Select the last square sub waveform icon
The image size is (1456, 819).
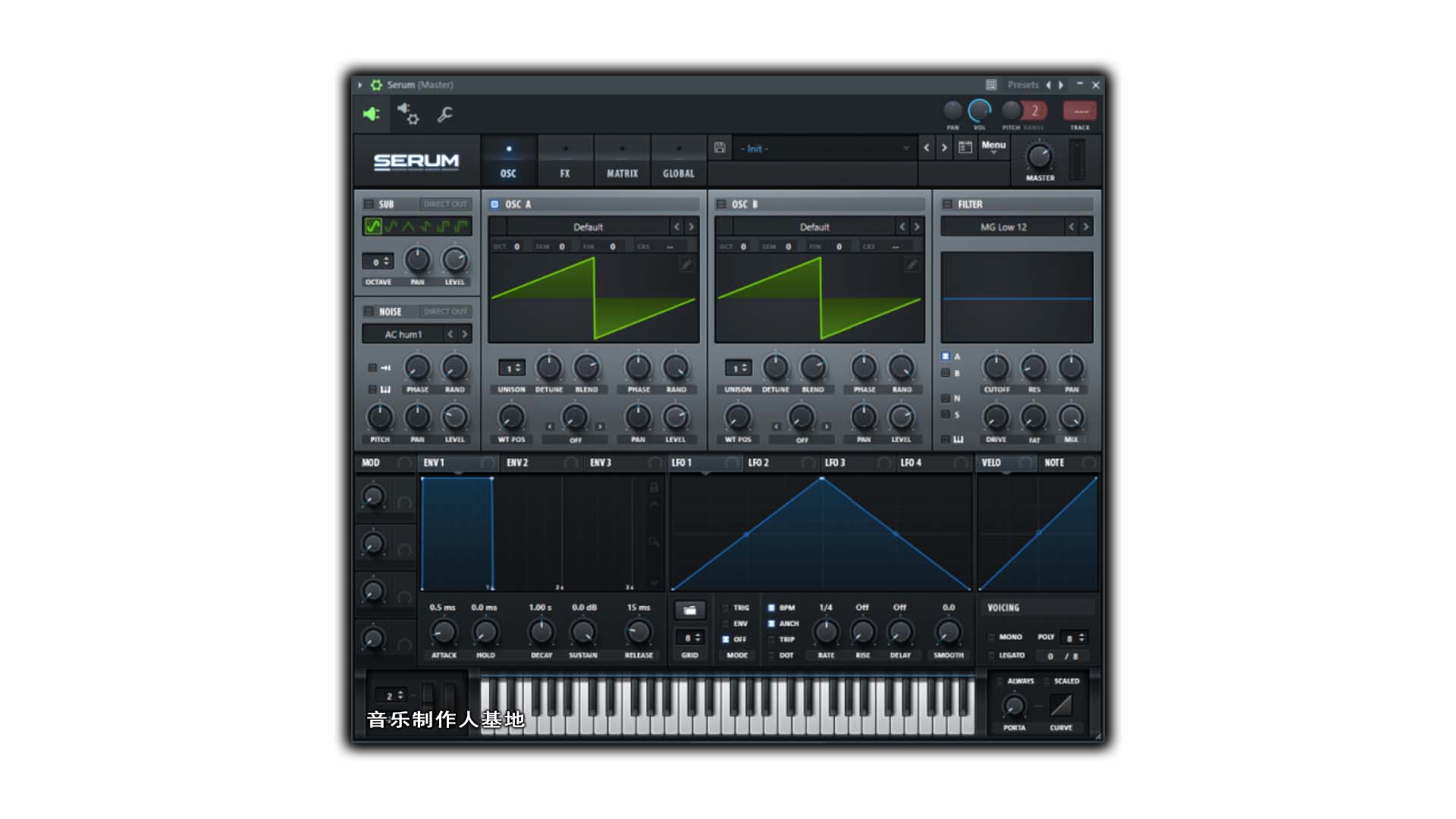(461, 226)
